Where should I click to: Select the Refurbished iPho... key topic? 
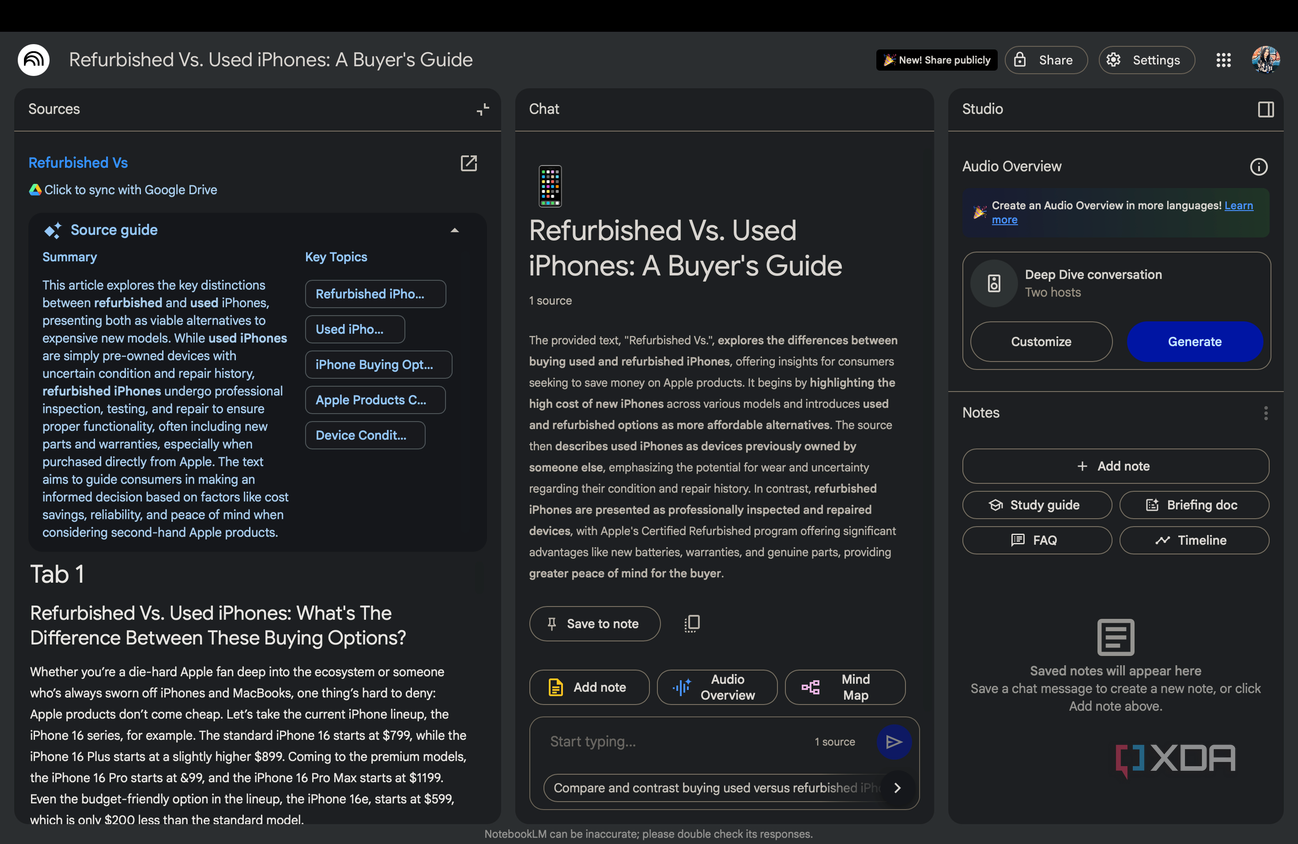click(x=375, y=294)
